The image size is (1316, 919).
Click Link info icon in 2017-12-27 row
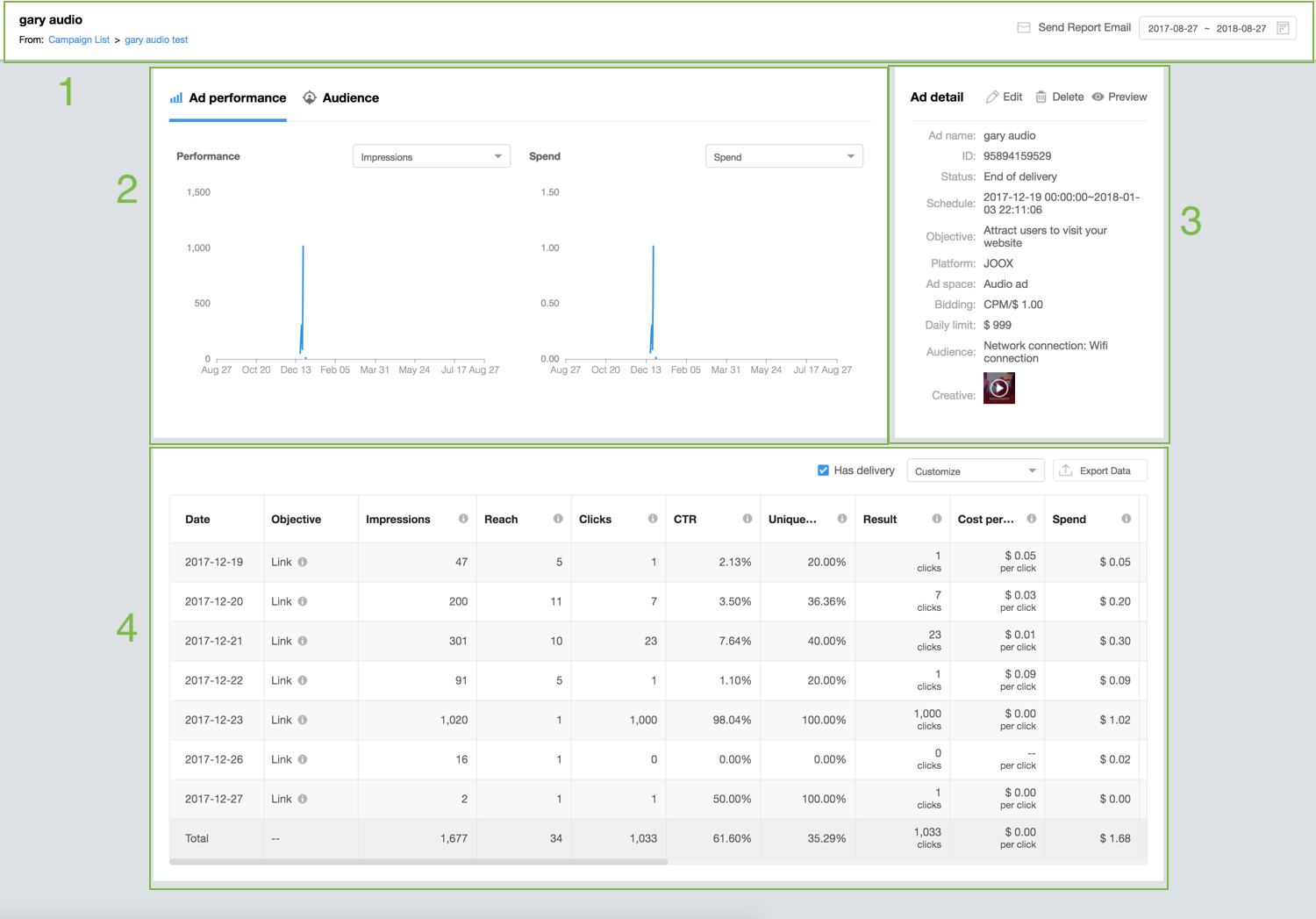tap(303, 799)
